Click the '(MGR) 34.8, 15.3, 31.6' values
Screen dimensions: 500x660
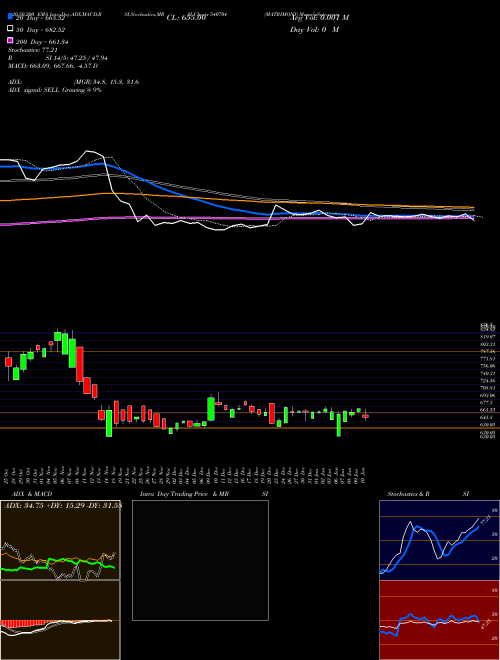[x=106, y=82]
